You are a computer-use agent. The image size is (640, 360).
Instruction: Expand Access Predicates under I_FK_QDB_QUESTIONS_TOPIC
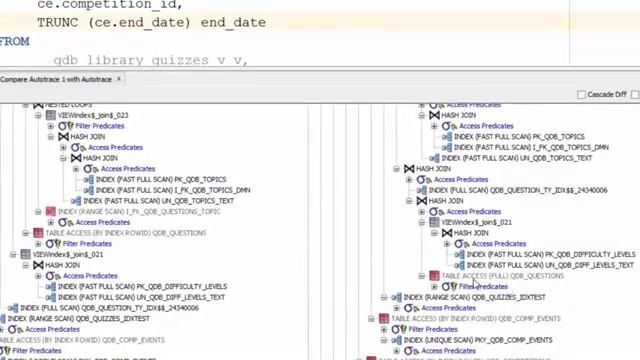point(51,222)
